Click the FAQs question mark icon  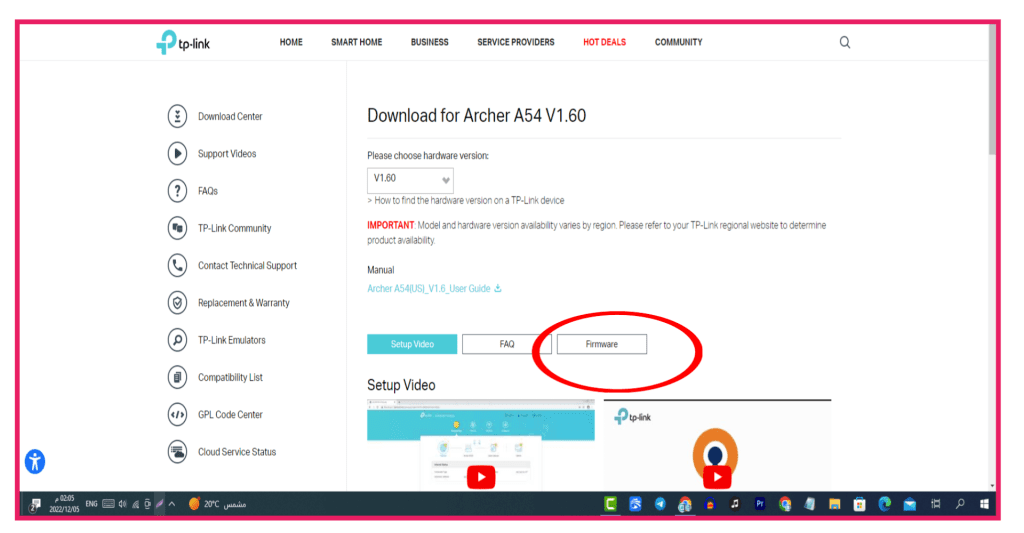pyautogui.click(x=177, y=191)
